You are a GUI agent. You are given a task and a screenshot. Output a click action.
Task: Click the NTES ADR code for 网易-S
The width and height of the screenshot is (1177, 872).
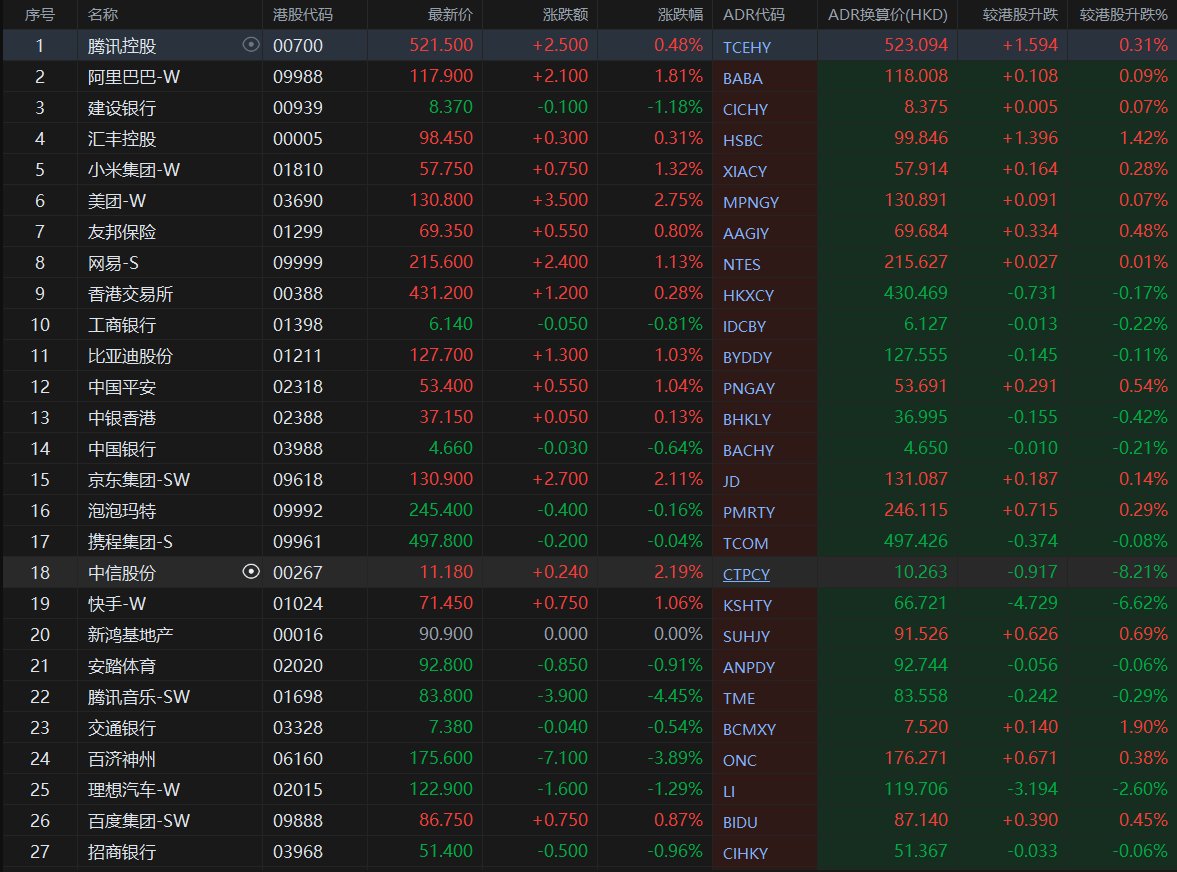pos(742,264)
